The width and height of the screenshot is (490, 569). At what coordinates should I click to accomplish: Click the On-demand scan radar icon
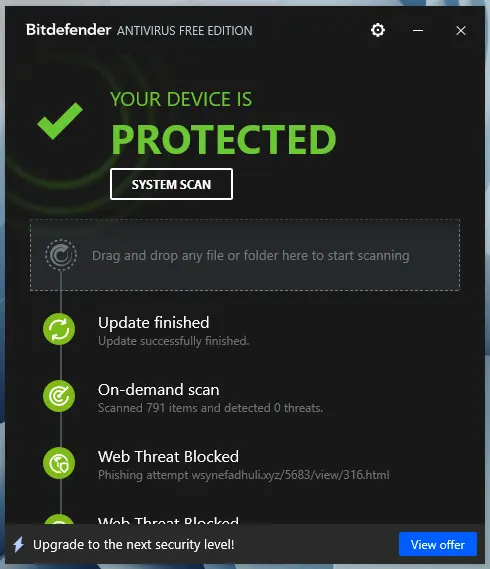point(59,396)
